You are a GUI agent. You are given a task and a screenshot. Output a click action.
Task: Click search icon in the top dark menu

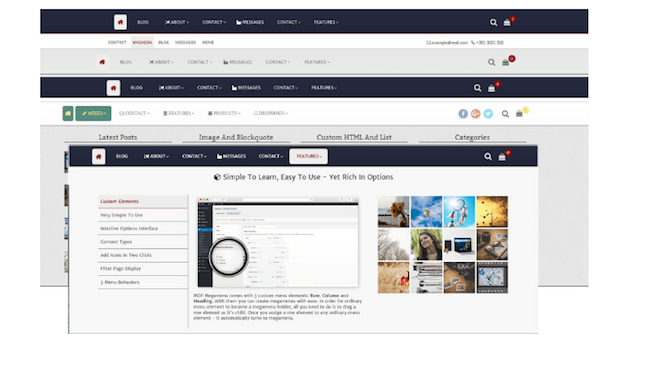(493, 22)
